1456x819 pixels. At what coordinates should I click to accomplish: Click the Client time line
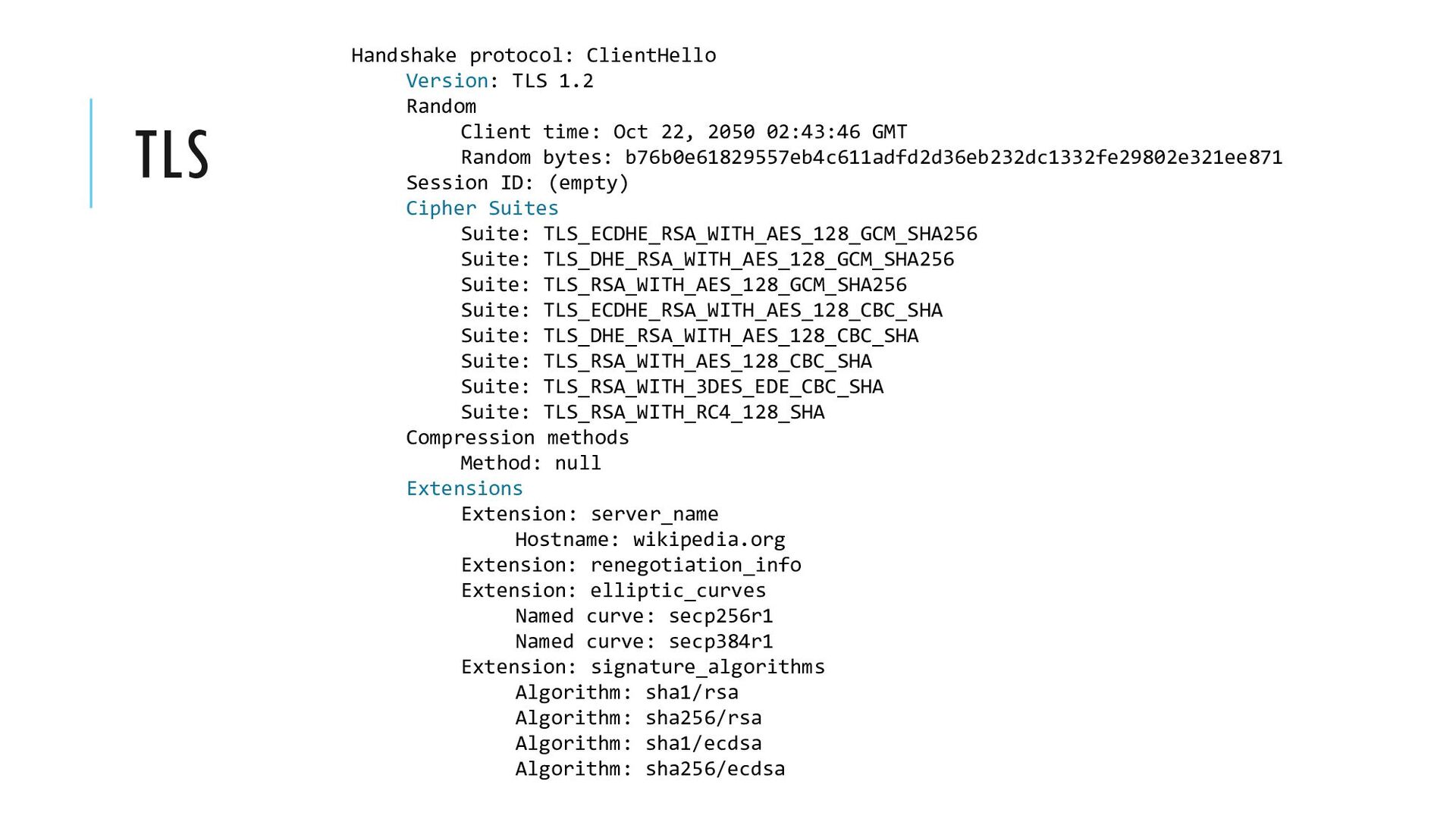pyautogui.click(x=684, y=132)
